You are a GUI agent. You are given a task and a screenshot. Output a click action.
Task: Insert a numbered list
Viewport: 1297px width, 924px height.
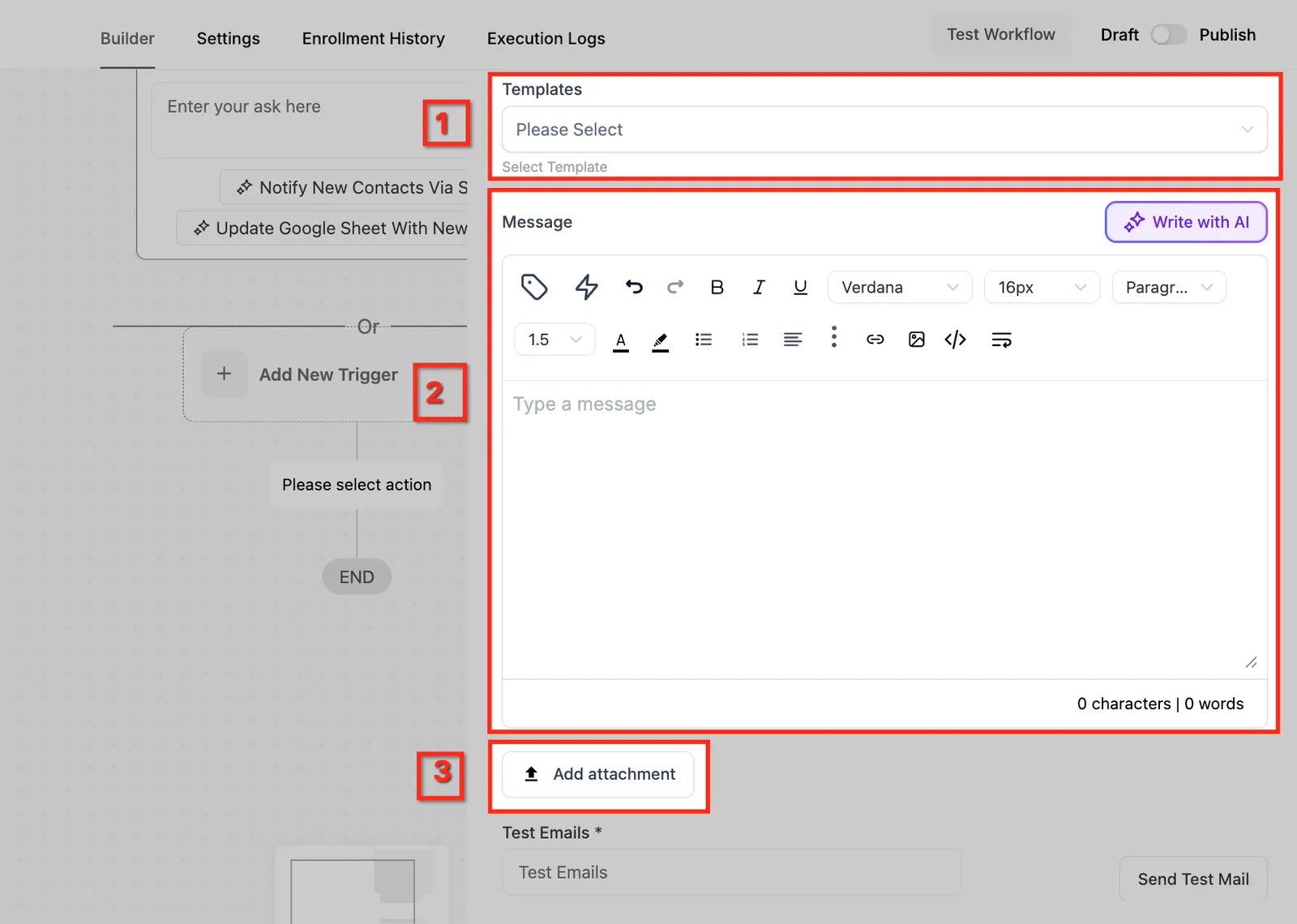pos(750,340)
